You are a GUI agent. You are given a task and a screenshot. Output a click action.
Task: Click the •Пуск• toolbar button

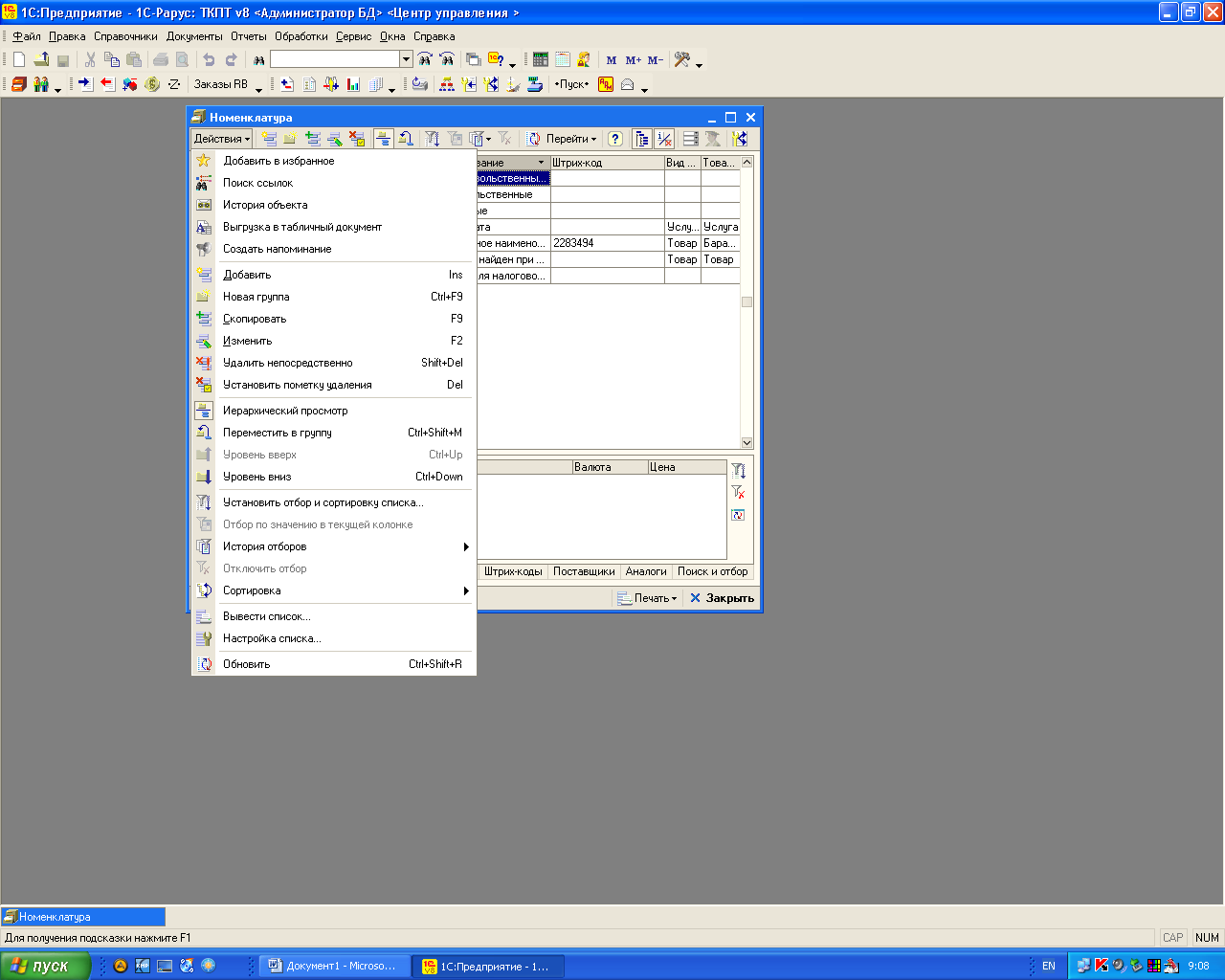[572, 84]
